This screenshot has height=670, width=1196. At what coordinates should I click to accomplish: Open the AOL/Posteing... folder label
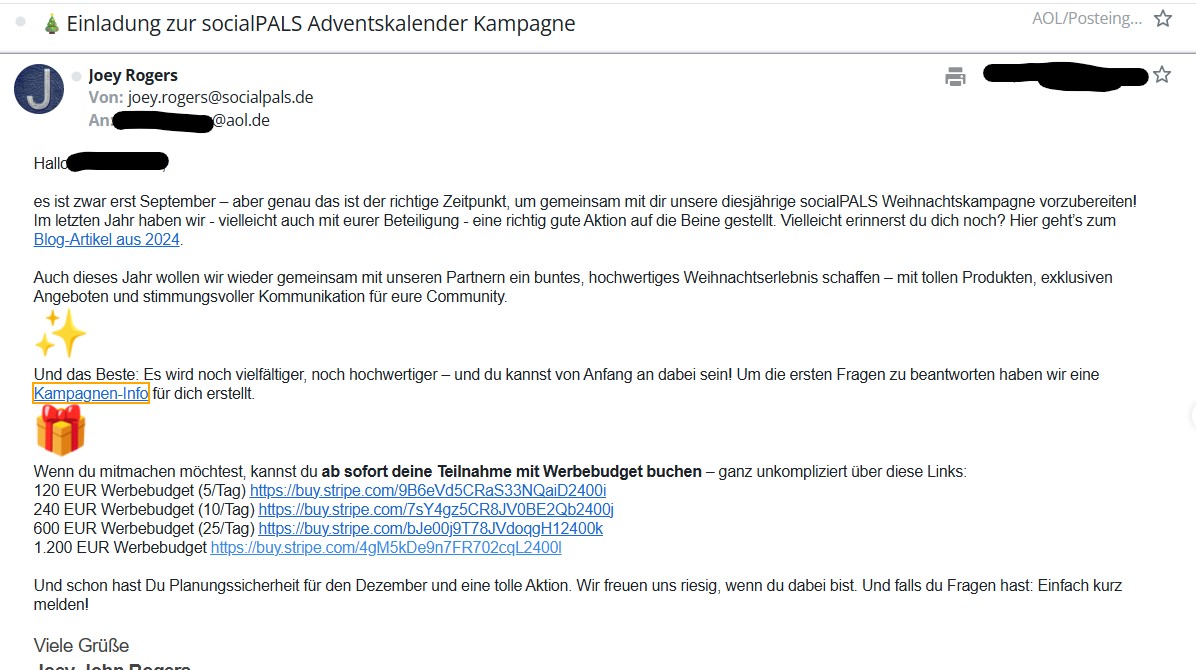point(1086,19)
